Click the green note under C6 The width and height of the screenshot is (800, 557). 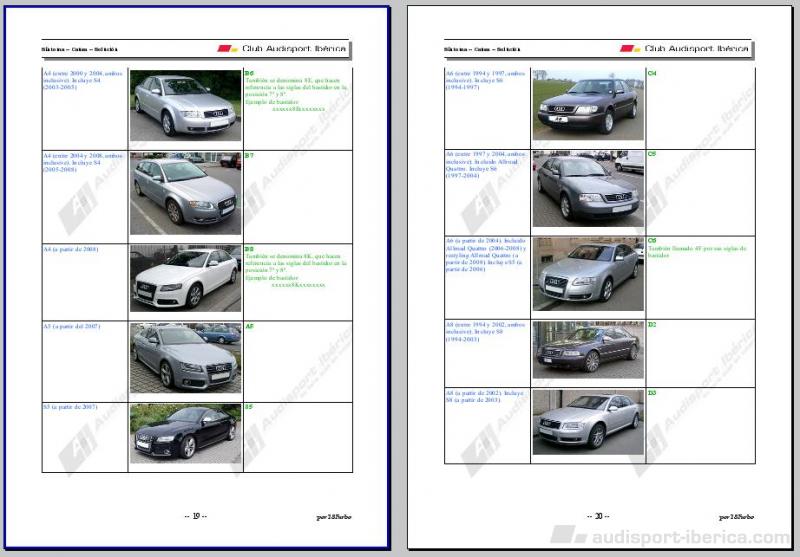point(697,252)
